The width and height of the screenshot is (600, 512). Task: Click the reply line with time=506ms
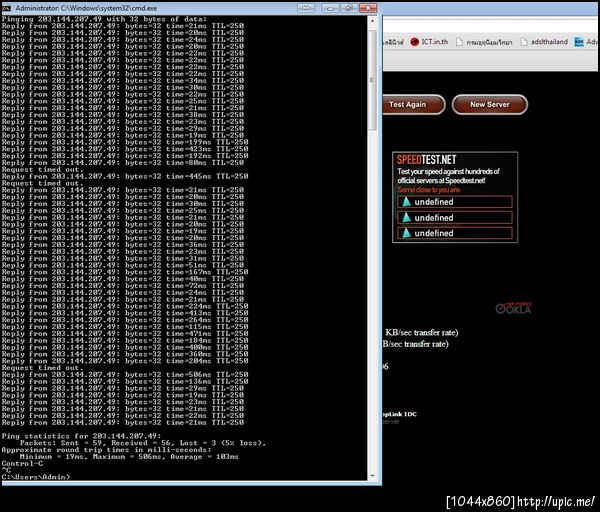tap(125, 374)
